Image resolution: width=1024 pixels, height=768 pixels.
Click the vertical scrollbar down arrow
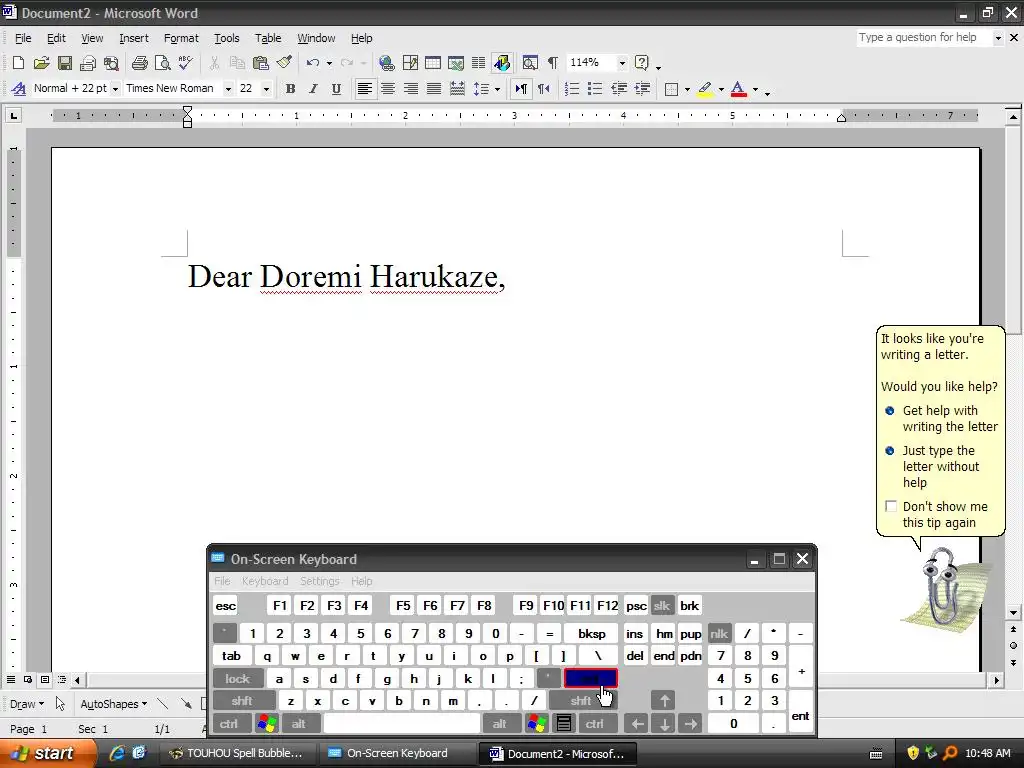click(x=1013, y=613)
